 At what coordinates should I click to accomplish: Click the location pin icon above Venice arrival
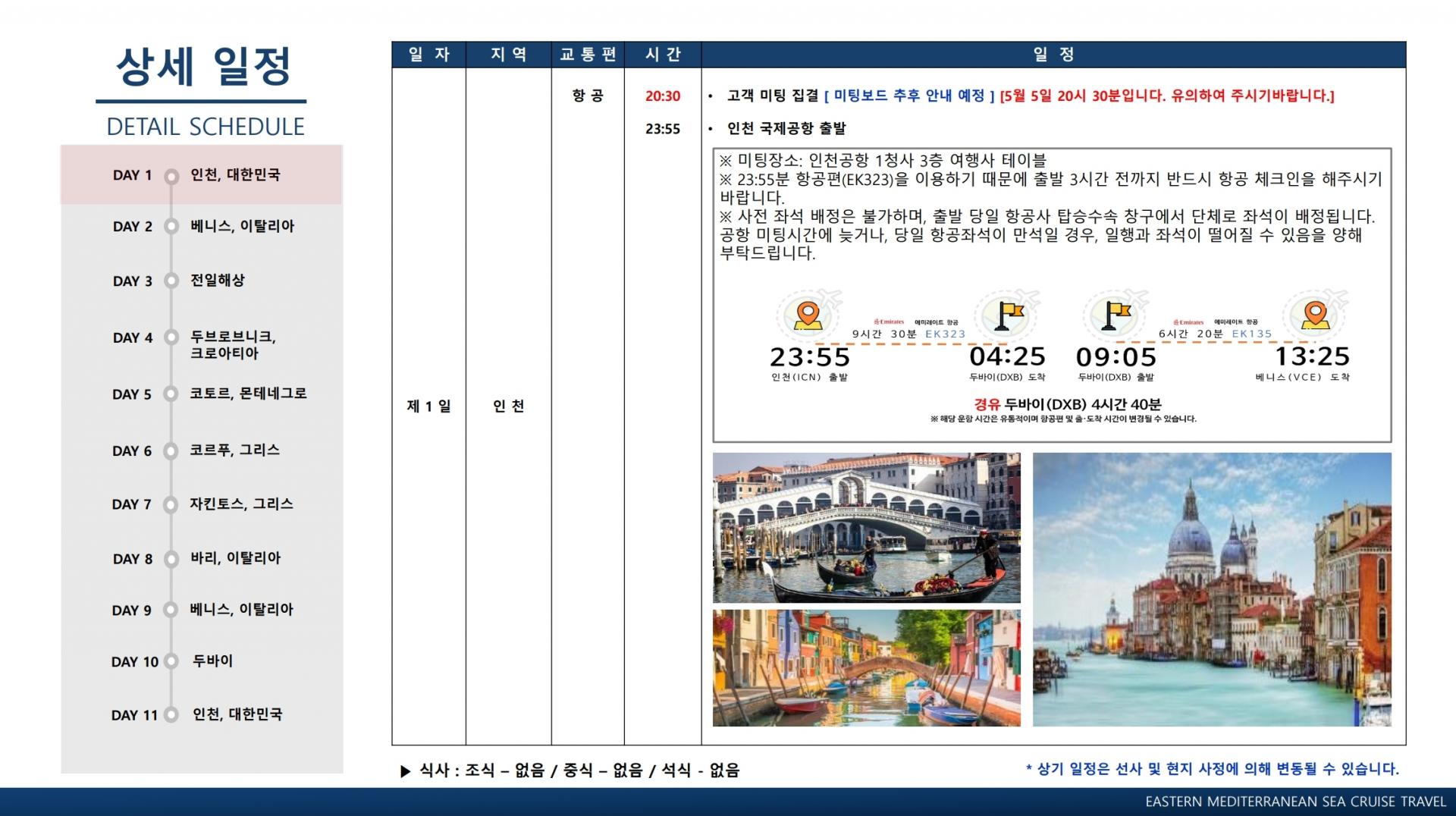click(1315, 315)
